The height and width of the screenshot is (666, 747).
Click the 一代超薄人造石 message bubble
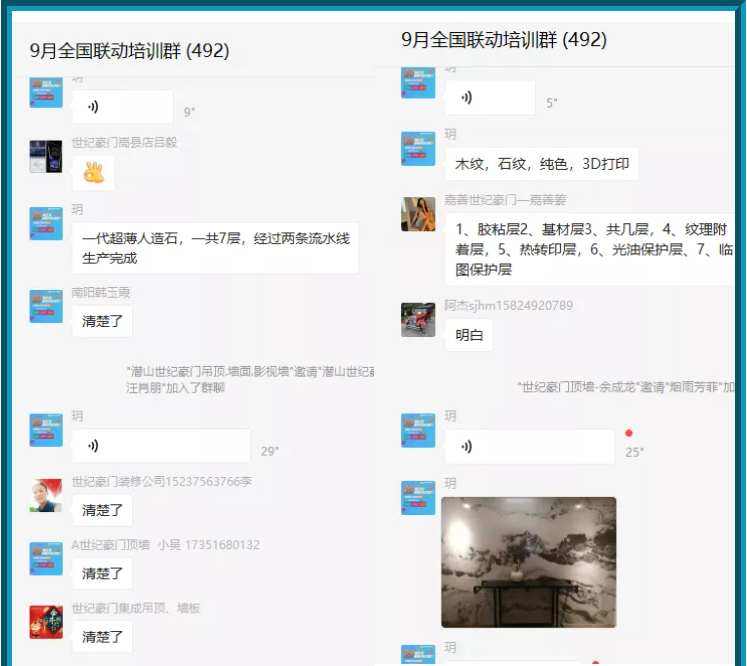click(214, 248)
